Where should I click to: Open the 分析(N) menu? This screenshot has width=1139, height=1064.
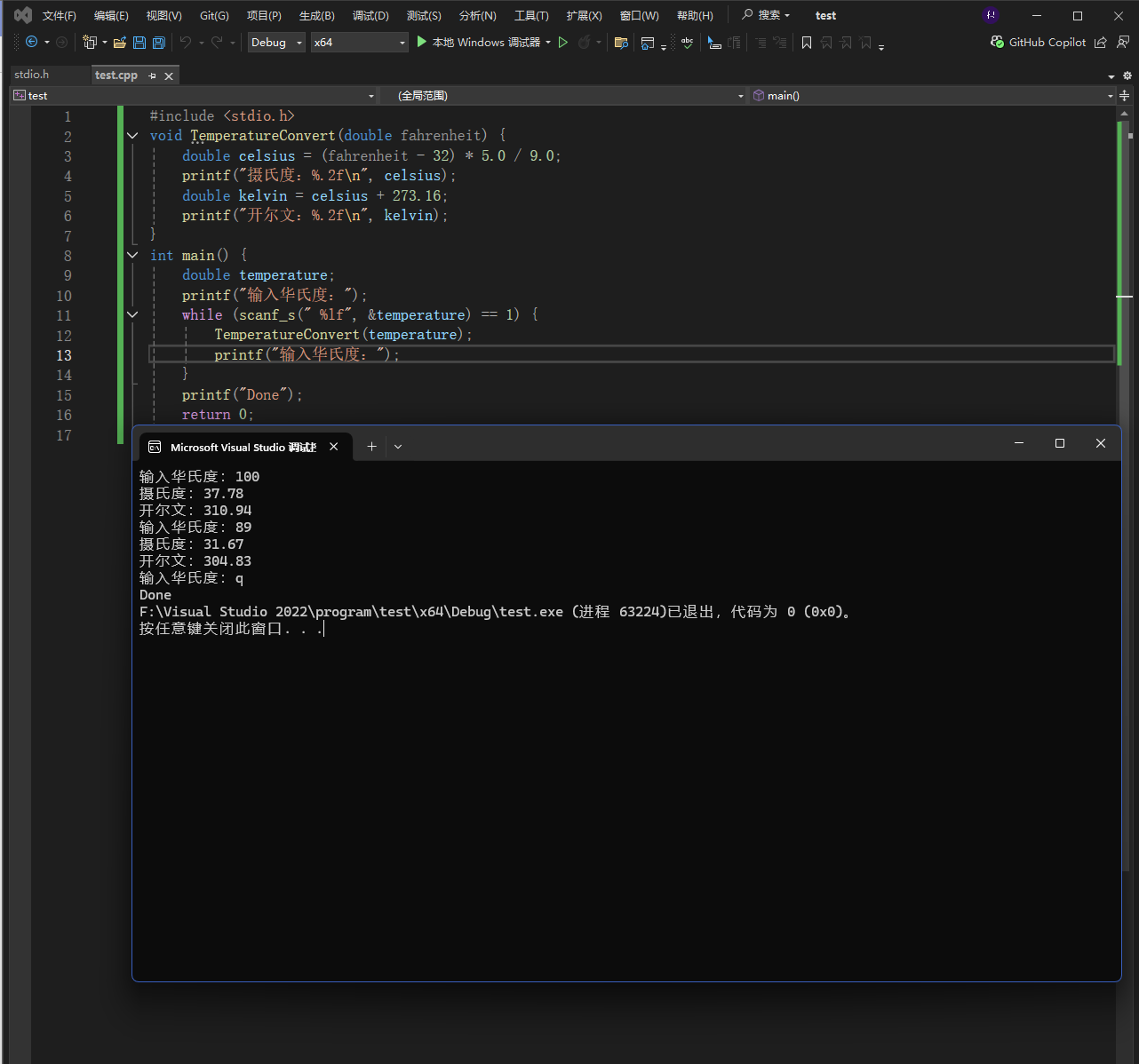pyautogui.click(x=477, y=15)
